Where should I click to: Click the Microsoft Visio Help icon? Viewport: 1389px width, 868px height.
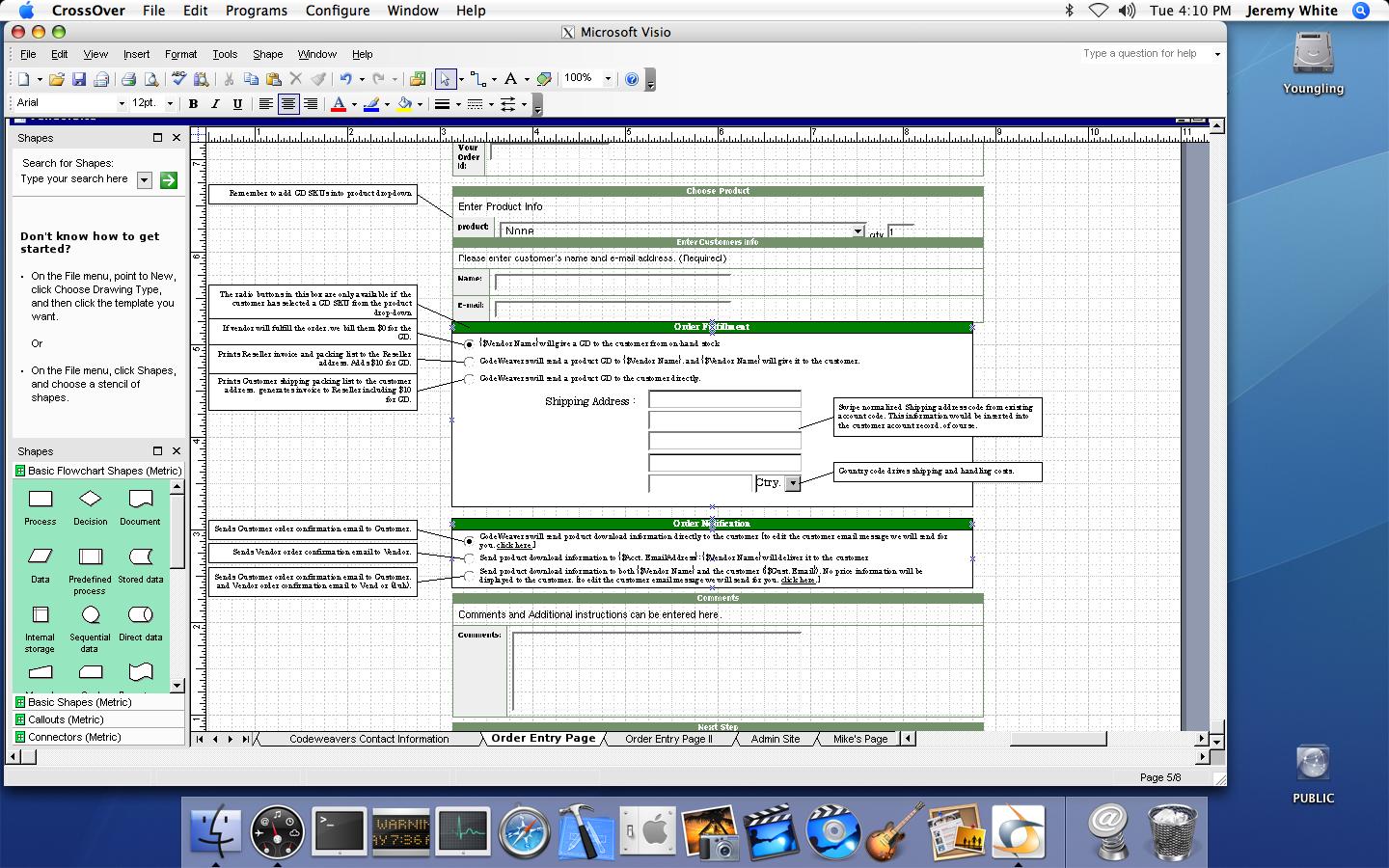click(632, 79)
